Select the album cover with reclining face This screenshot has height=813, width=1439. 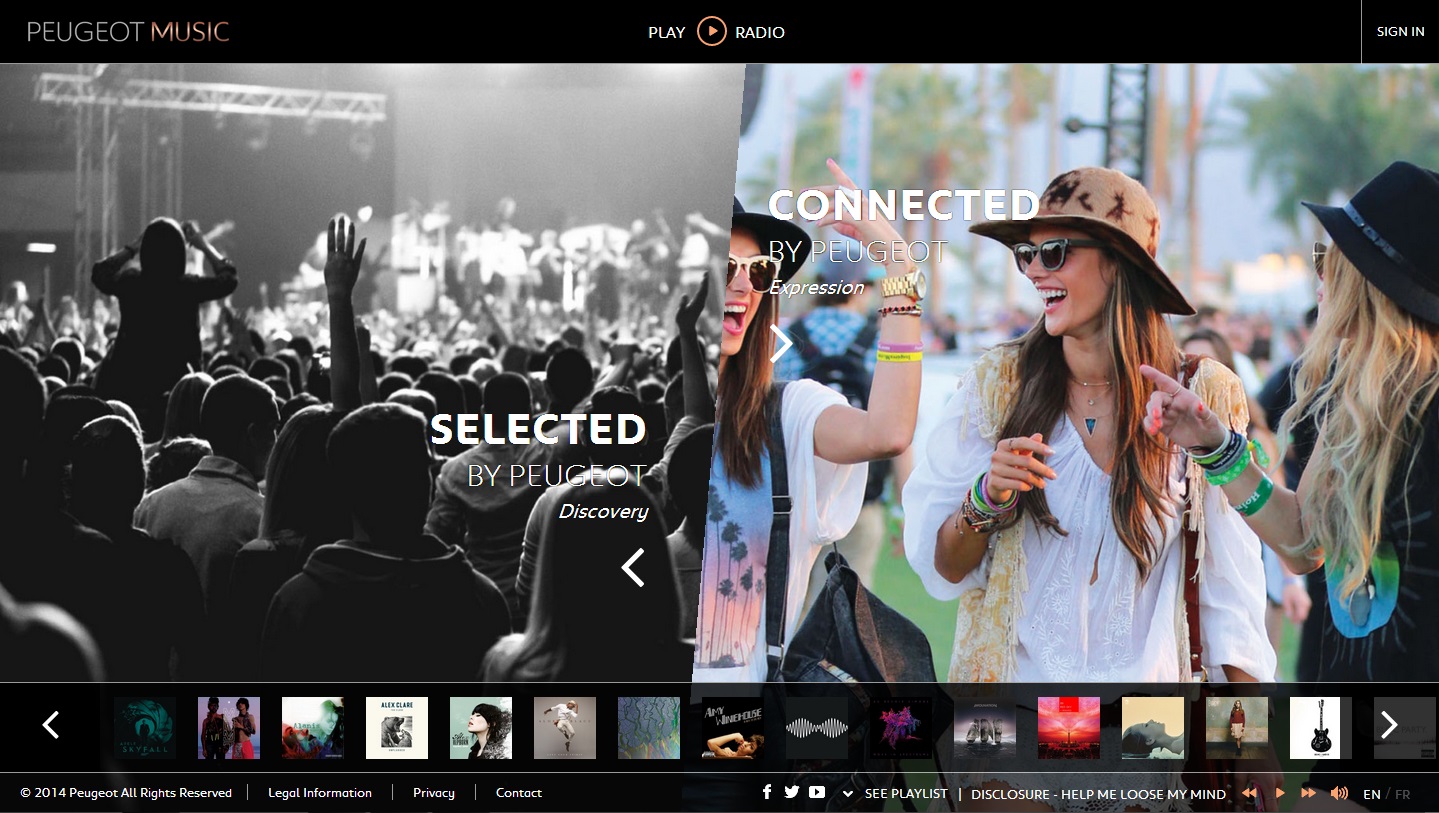1153,728
